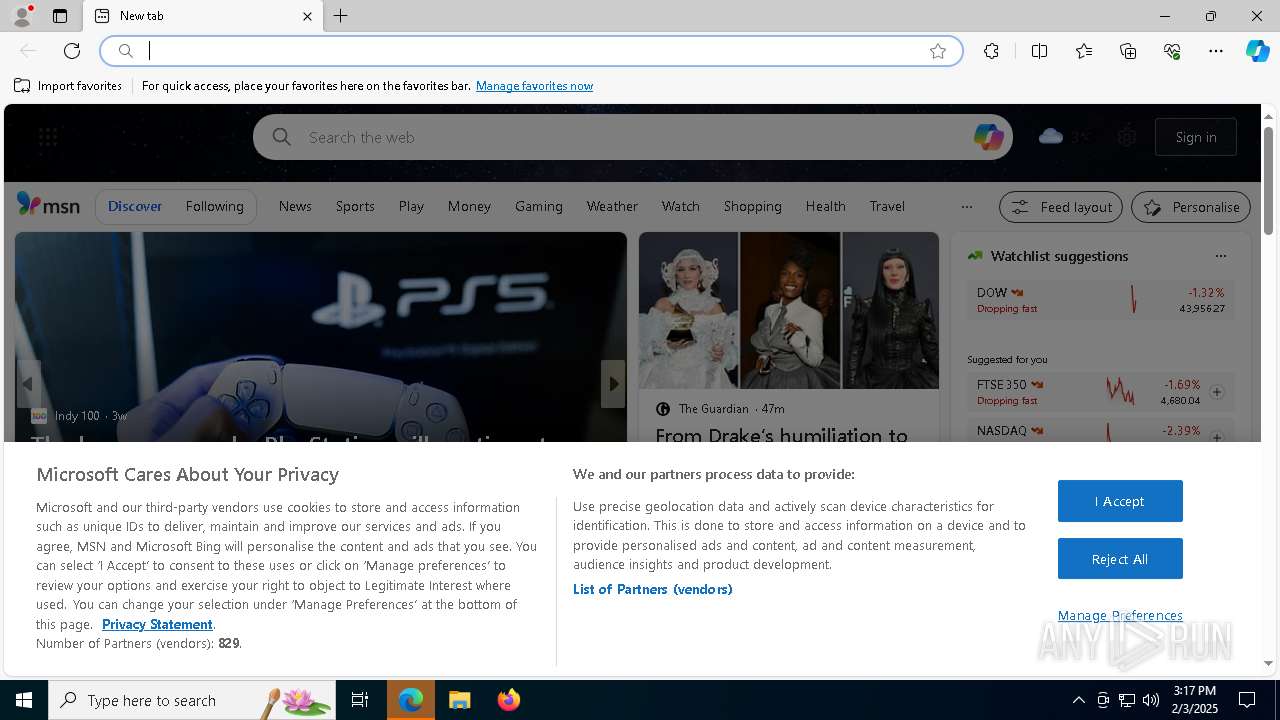The width and height of the screenshot is (1280, 720).
Task: Open the browser profile icon
Action: point(21,16)
